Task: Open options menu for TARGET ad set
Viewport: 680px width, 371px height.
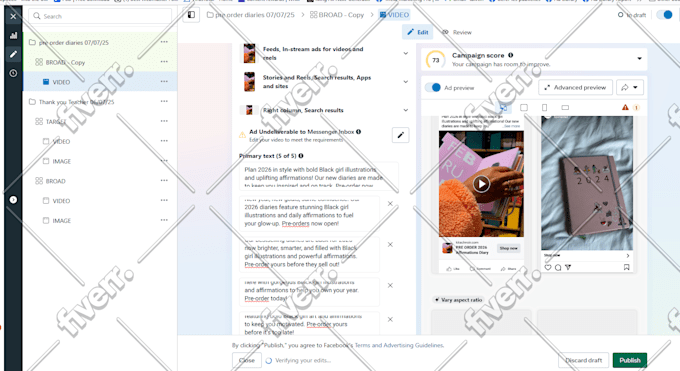Action: tap(164, 121)
